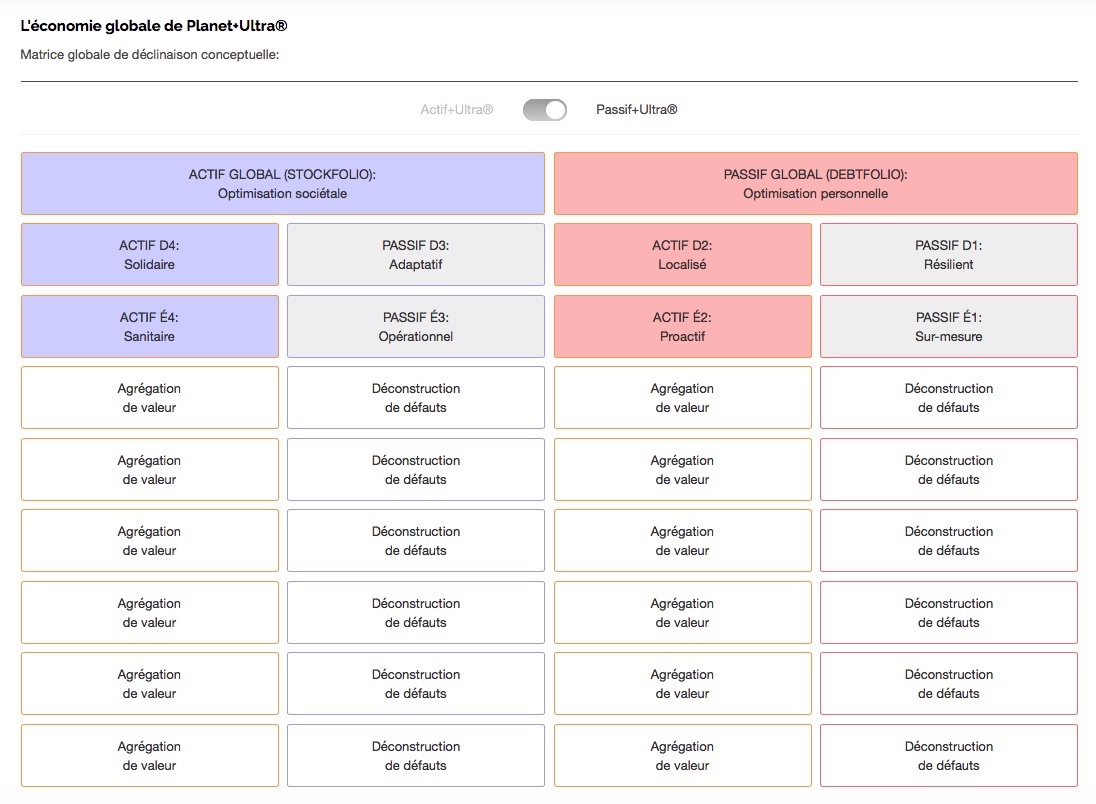Open Déconstruction de défauts card directly below PASSIF É1
The image size is (1096, 804).
point(949,398)
